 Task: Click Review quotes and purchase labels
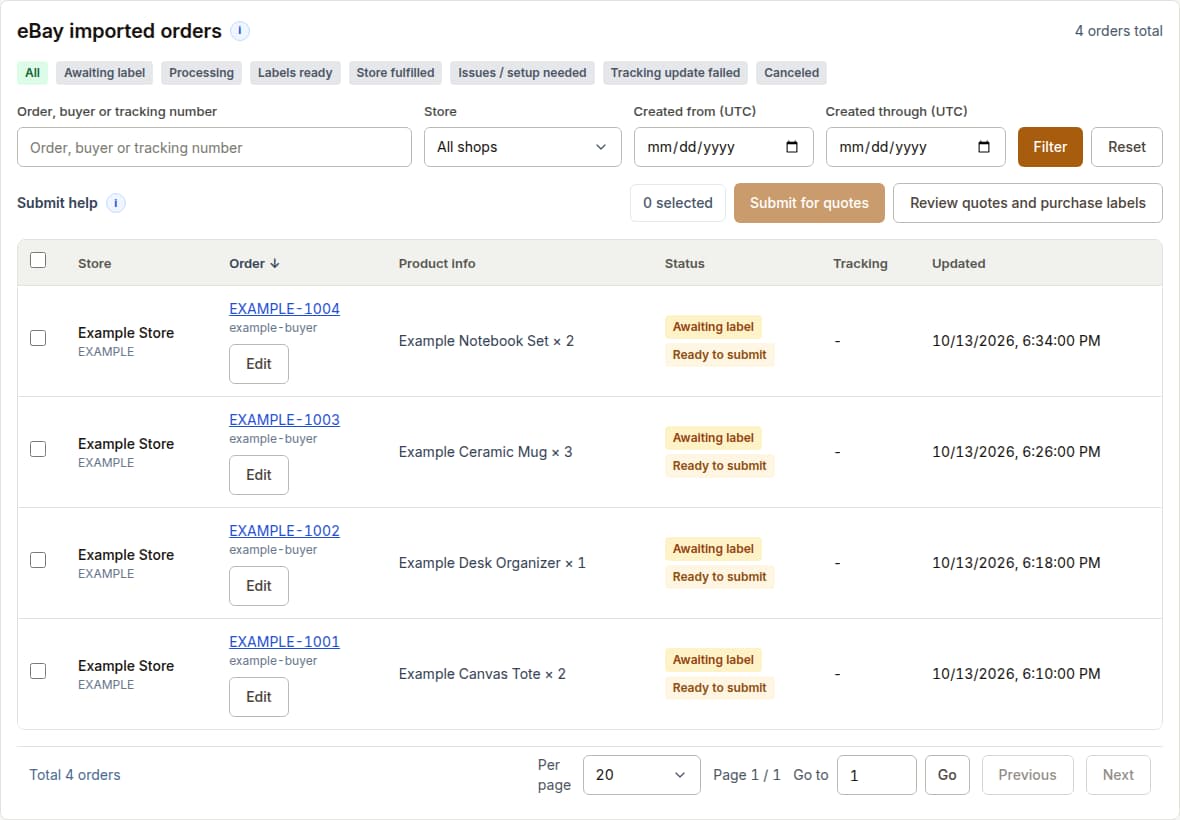[x=1027, y=203]
